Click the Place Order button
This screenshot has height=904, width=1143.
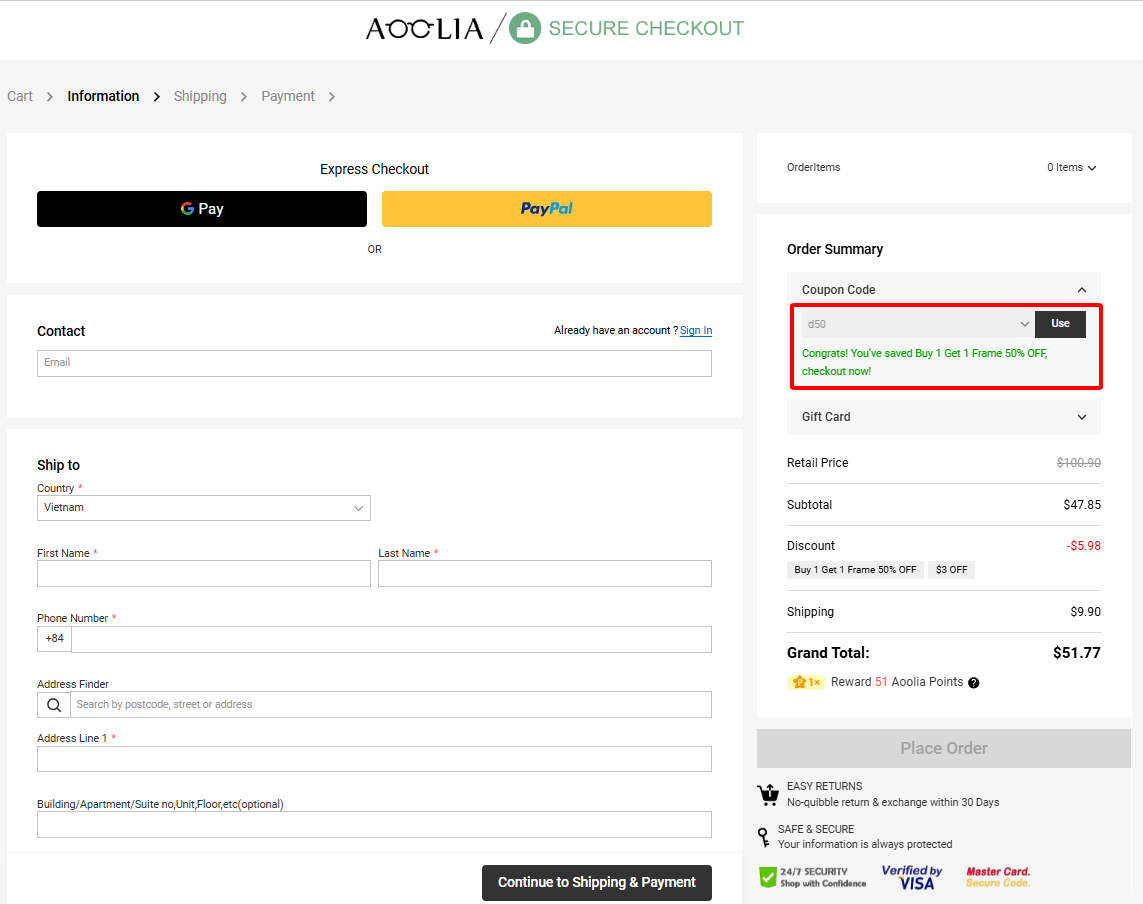pyautogui.click(x=944, y=749)
